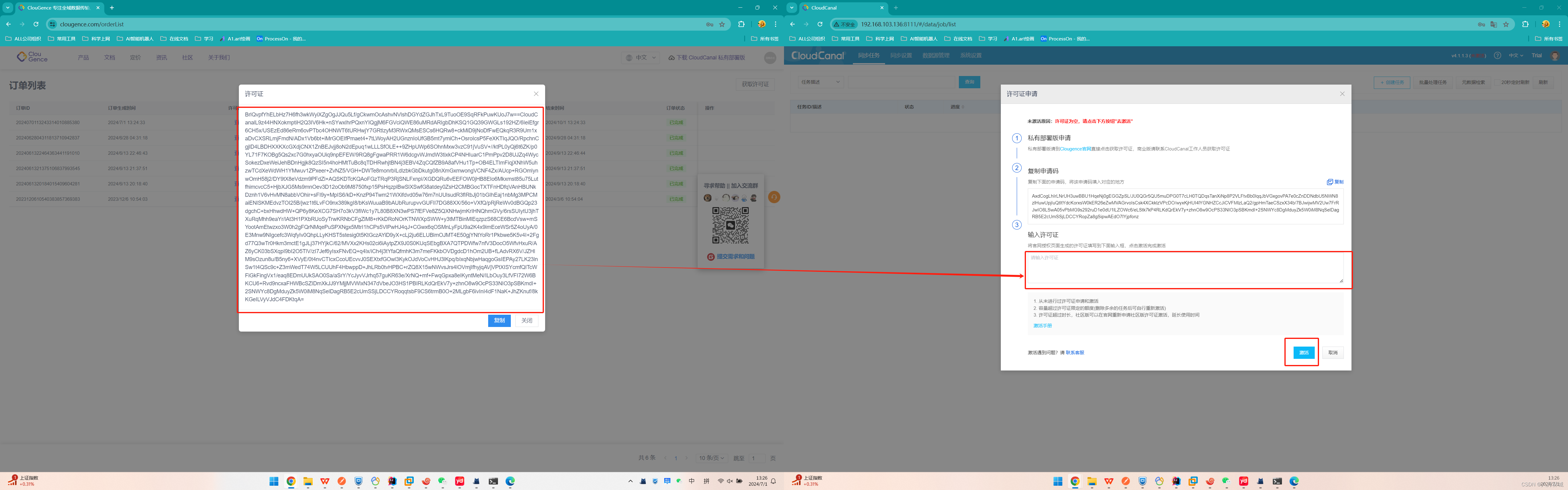Reload the CloudCanal job list page
Image resolution: width=1568 pixels, height=490 pixels.
click(x=820, y=25)
